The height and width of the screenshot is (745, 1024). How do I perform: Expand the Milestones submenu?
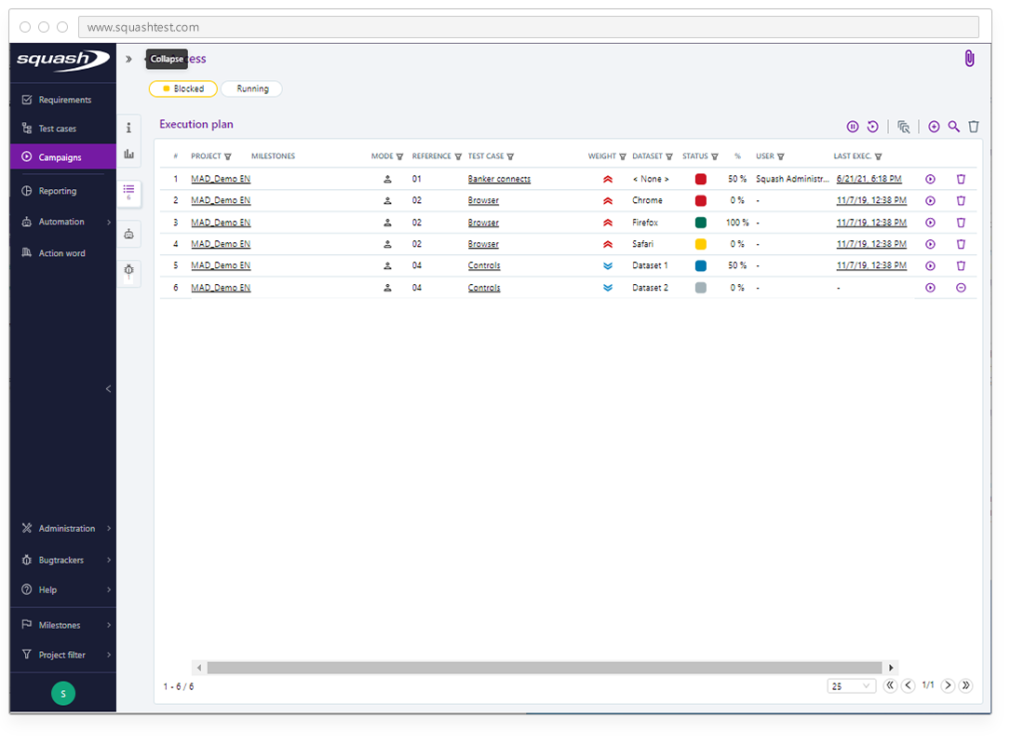[x=108, y=625]
